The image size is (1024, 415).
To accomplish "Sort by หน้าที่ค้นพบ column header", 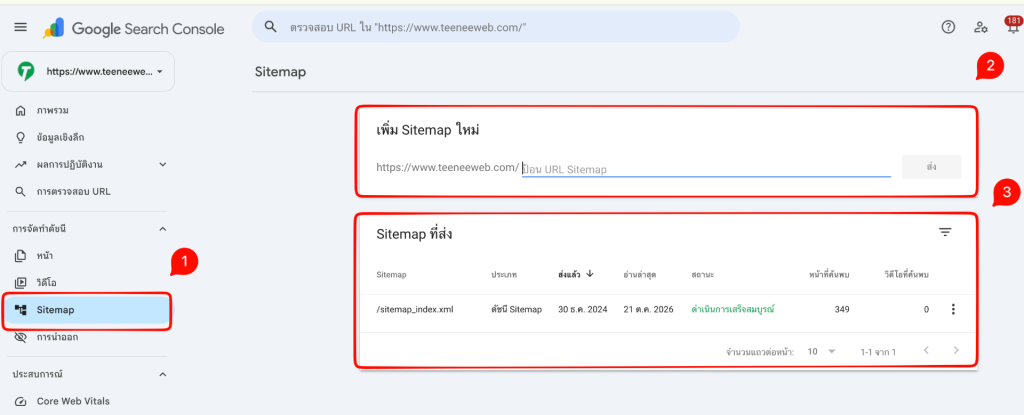I will coord(828,274).
